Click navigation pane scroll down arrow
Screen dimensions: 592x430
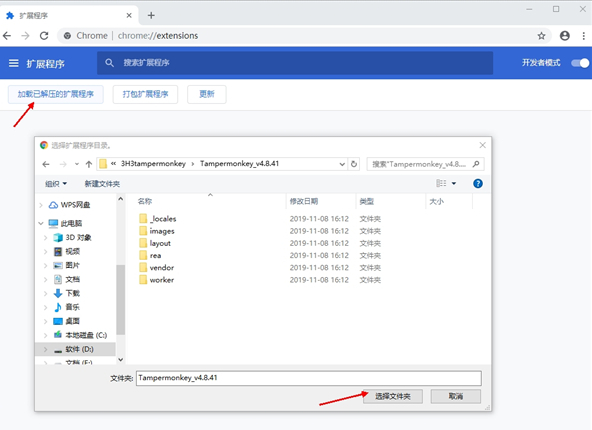pyautogui.click(x=120, y=360)
